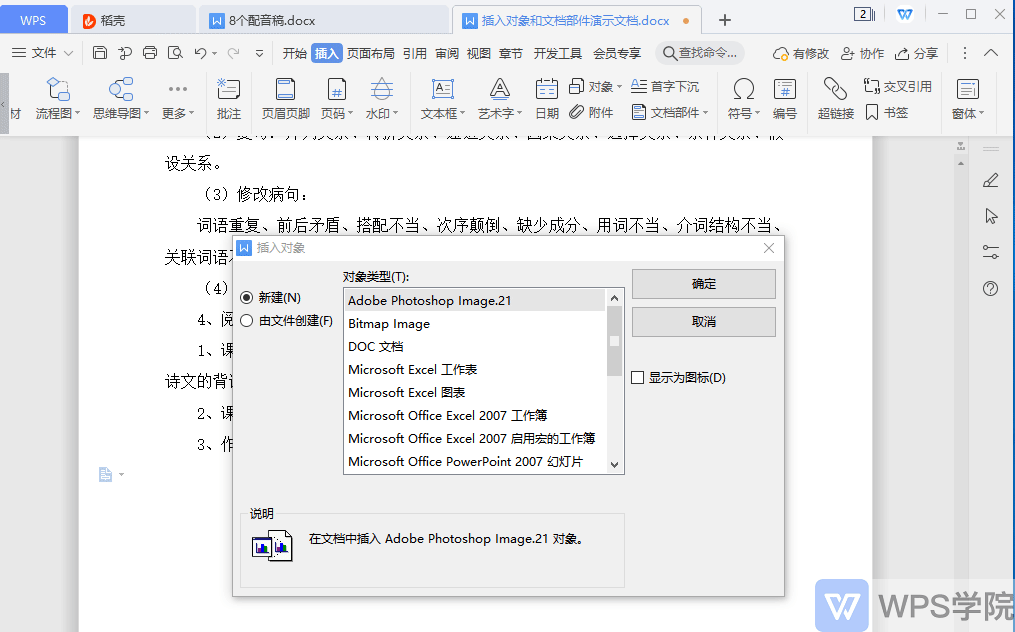
Task: Open the 视图 ribbon tab
Action: (478, 53)
